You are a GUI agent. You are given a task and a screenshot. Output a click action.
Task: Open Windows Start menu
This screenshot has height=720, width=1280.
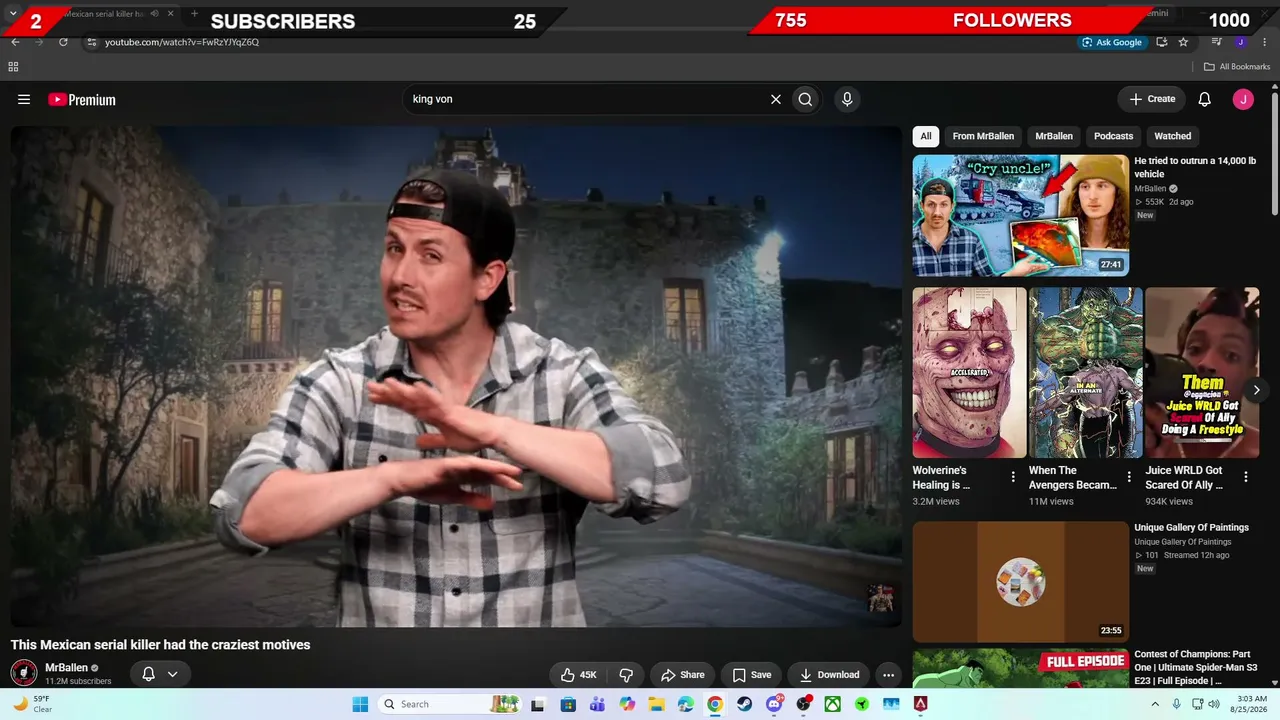tap(360, 704)
